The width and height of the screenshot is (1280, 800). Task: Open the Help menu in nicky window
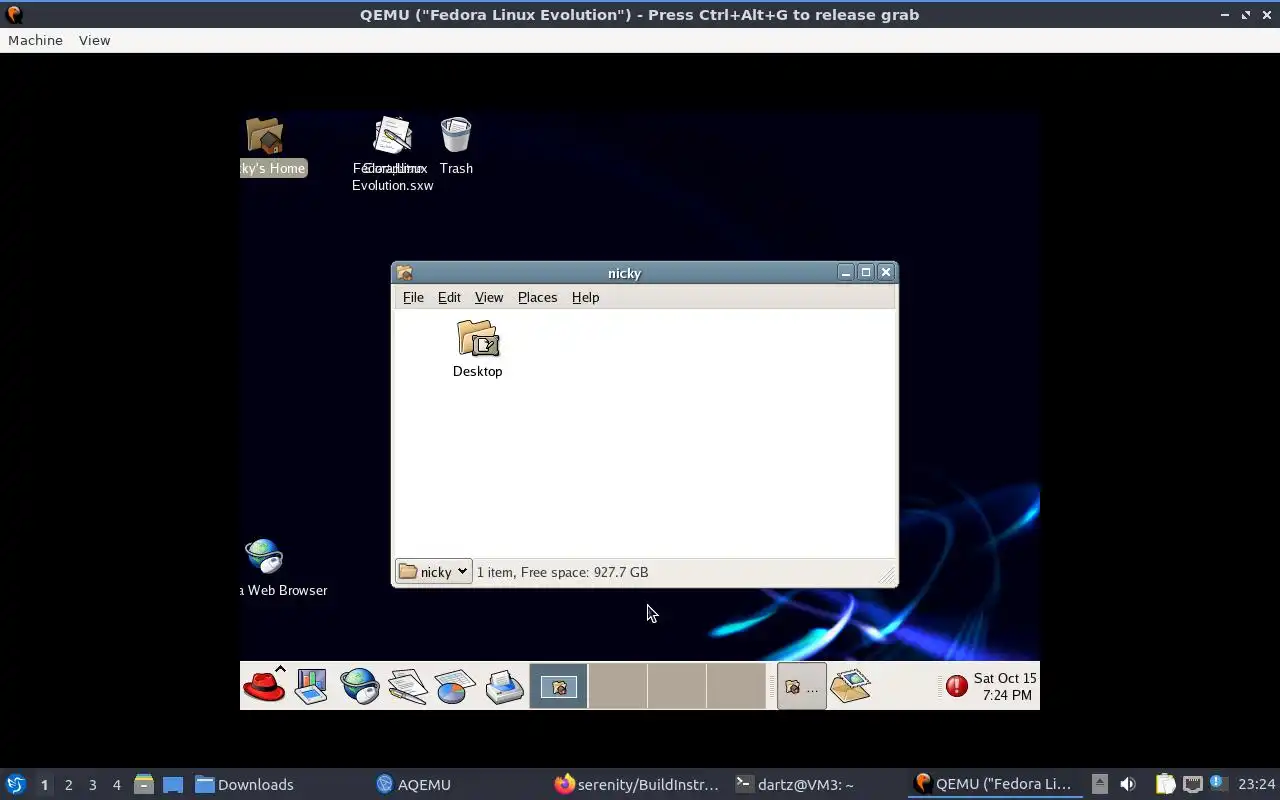click(585, 297)
